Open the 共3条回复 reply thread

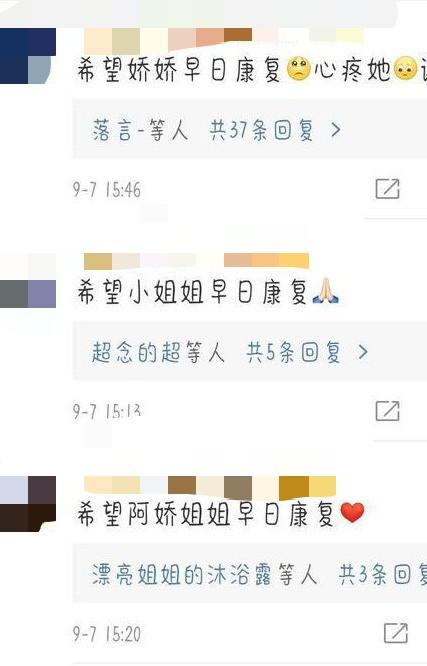(x=382, y=574)
